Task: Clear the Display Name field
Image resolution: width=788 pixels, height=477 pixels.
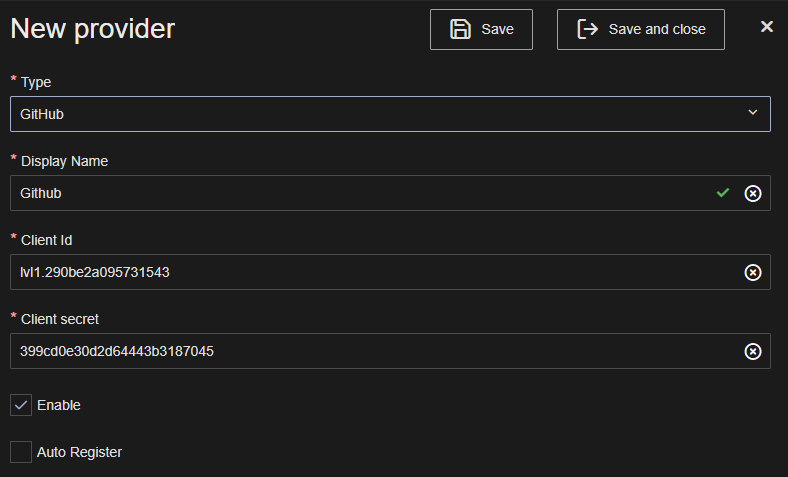Action: coord(753,193)
